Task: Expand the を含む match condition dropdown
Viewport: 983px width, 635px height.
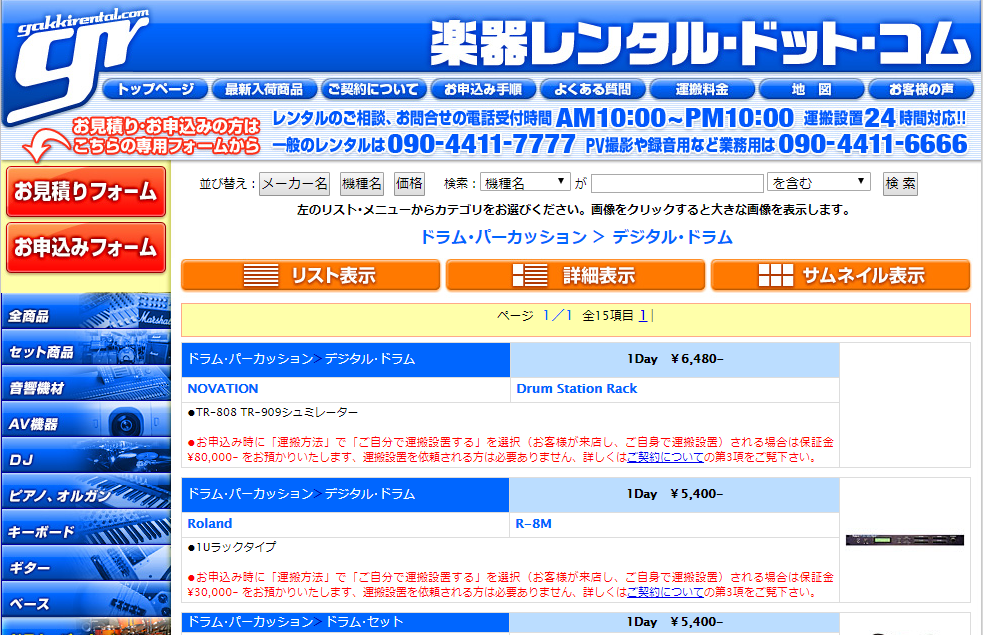Action: click(819, 183)
